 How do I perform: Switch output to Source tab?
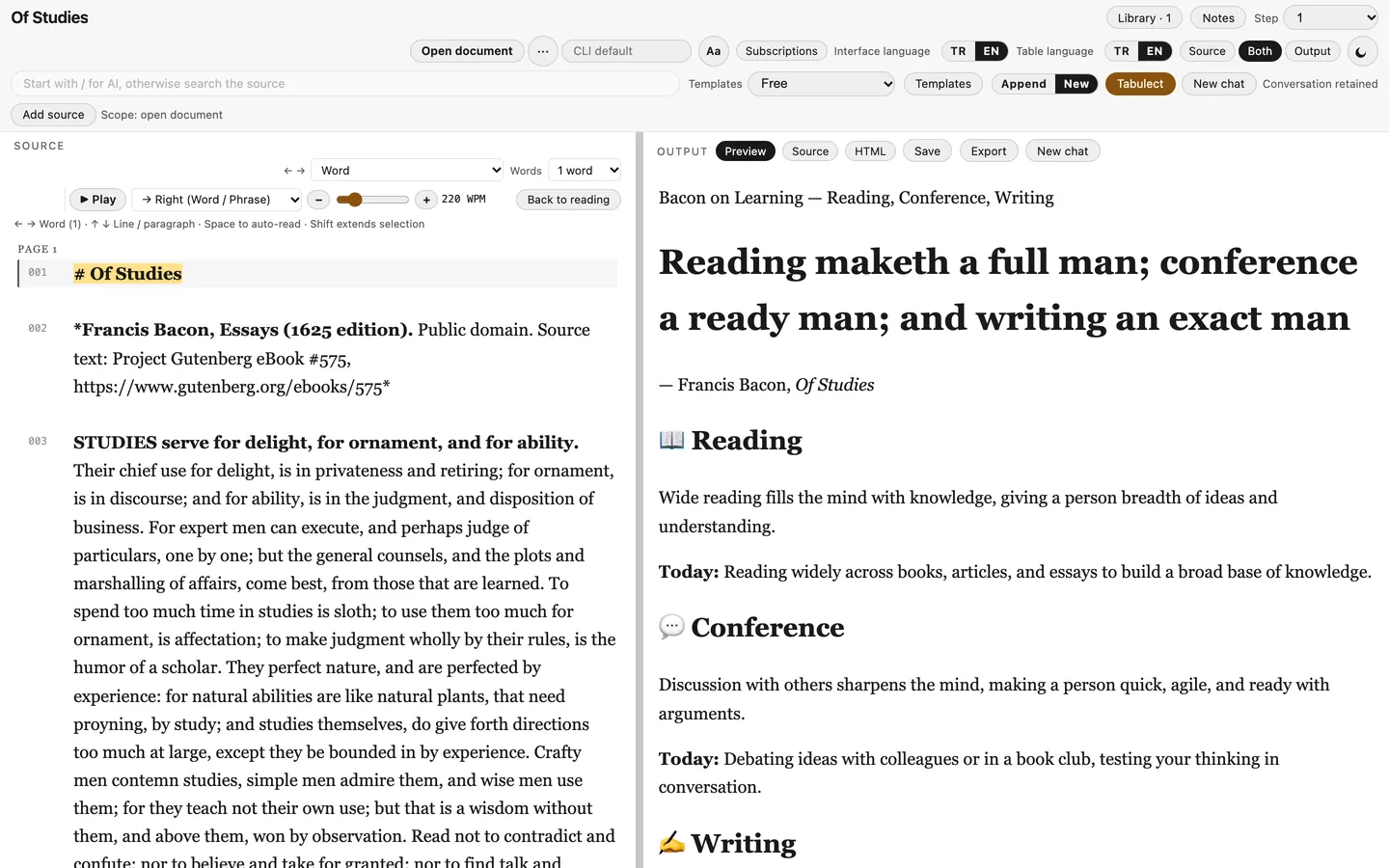point(810,151)
